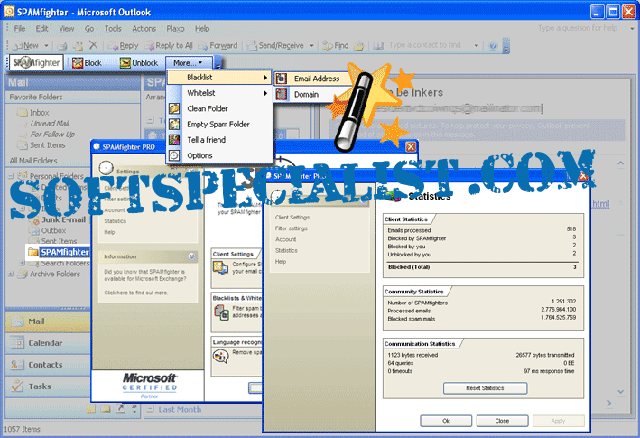This screenshot has height=438, width=640.
Task: Pick Domain in the Blacklist submenu
Action: (307, 94)
